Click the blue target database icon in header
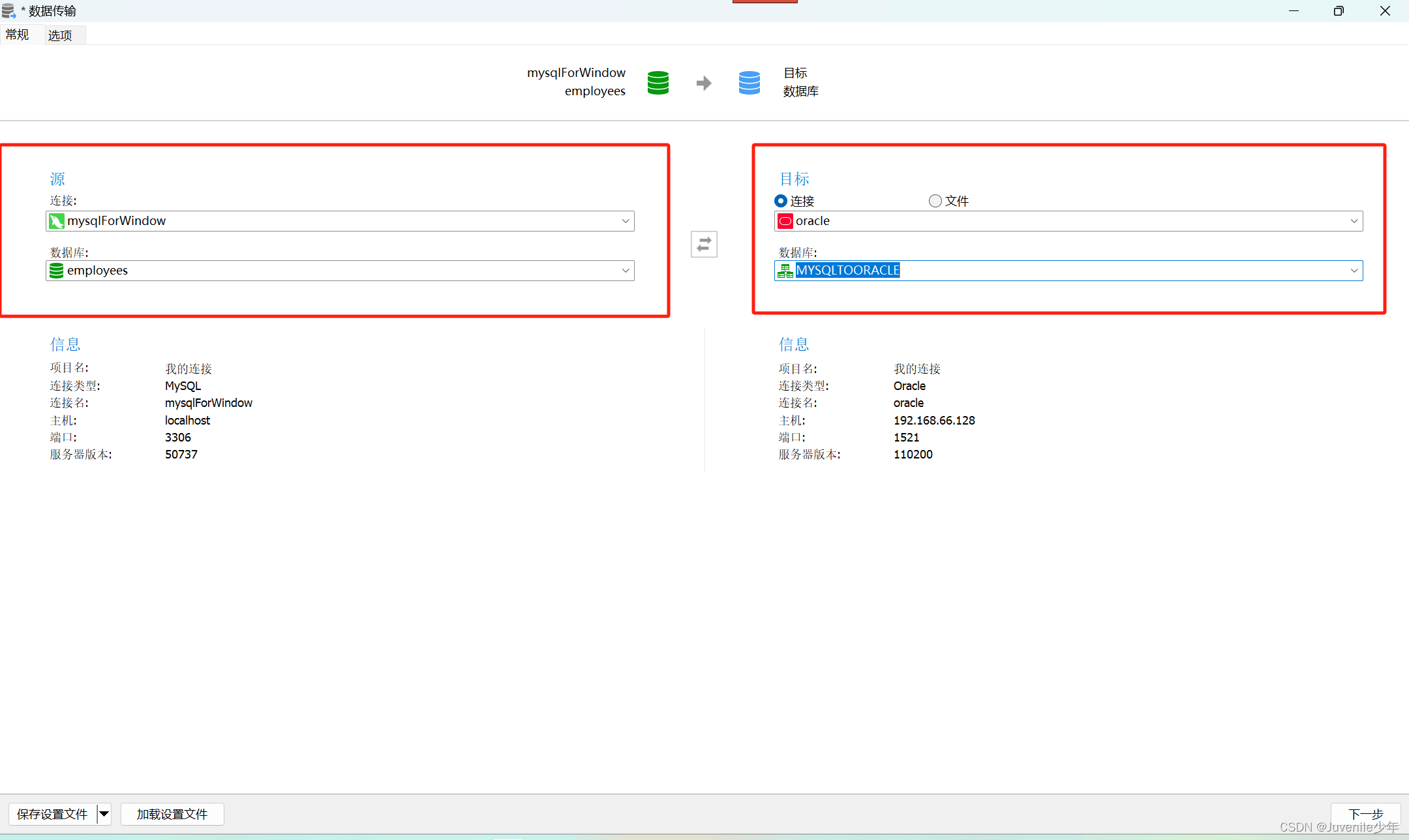 pos(749,83)
